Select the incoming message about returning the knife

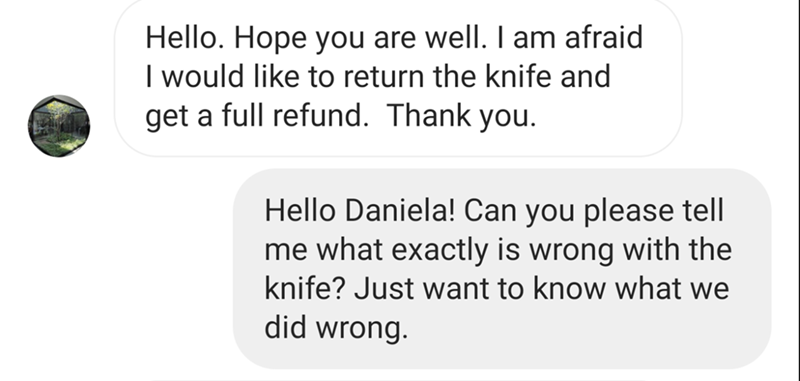pos(398,78)
